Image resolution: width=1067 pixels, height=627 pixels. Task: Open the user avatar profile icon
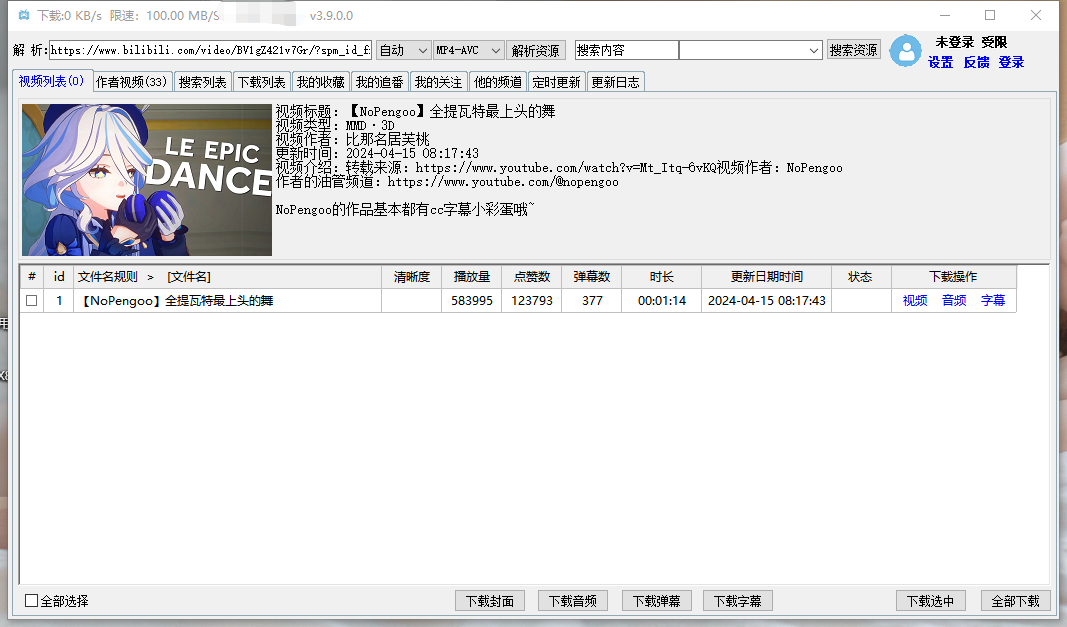click(906, 51)
